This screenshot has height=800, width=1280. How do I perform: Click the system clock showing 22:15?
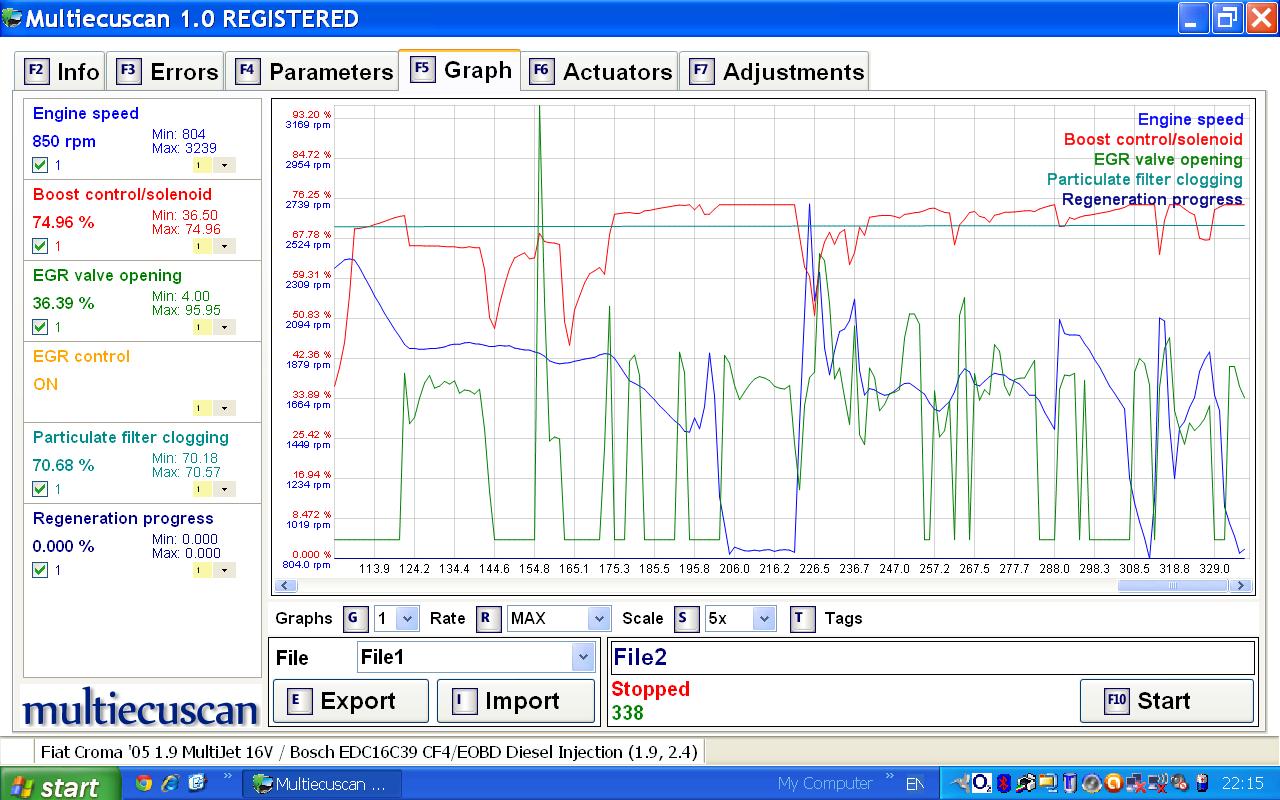point(1244,783)
